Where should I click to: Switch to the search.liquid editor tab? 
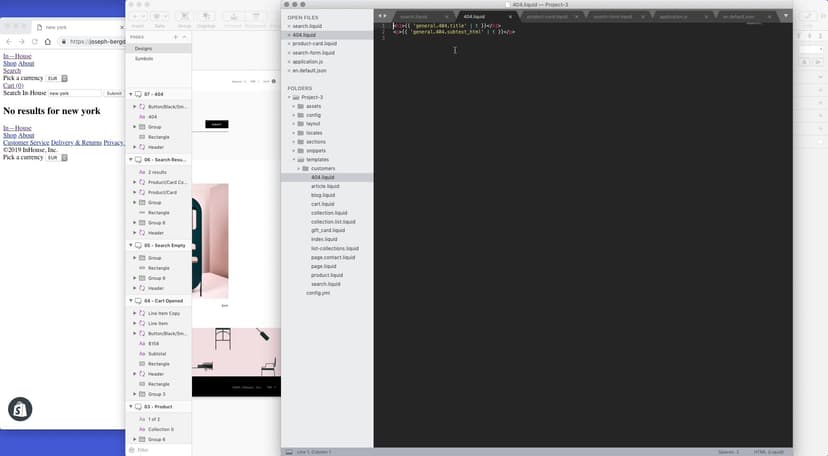point(413,16)
